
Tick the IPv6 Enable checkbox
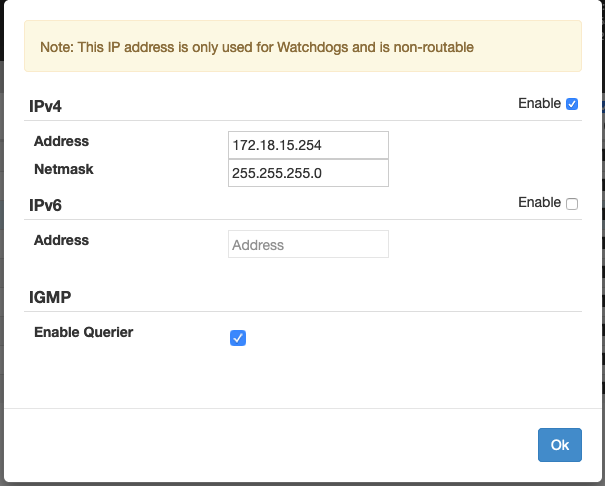point(572,204)
